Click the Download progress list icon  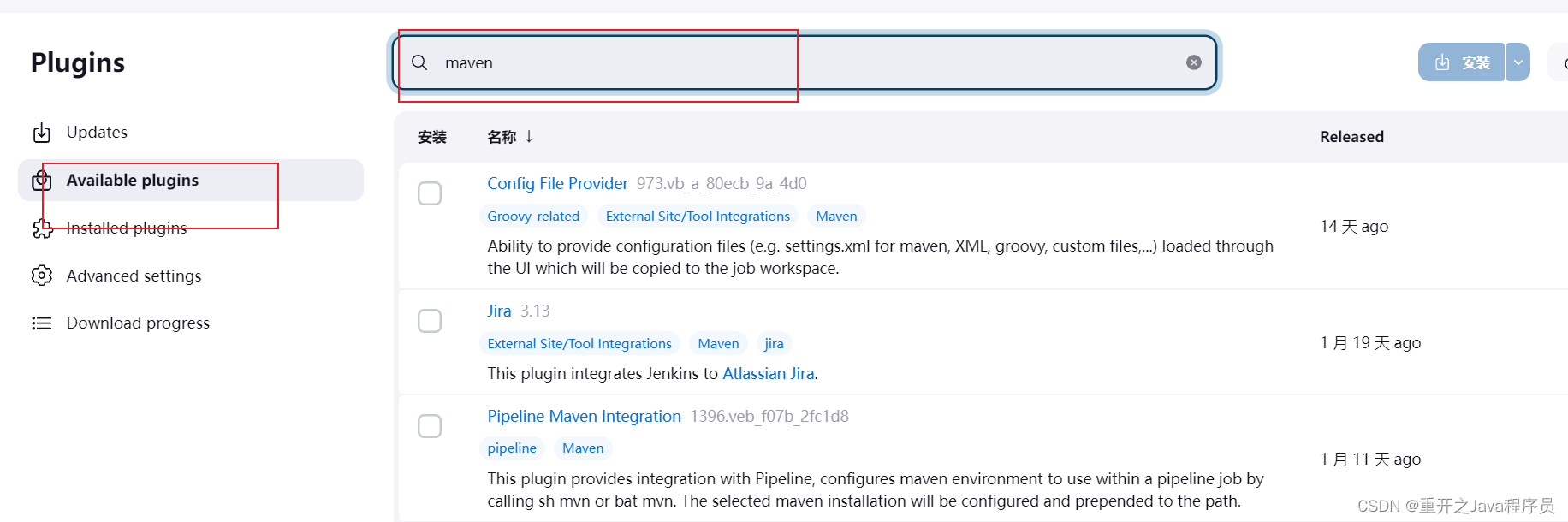coord(41,323)
